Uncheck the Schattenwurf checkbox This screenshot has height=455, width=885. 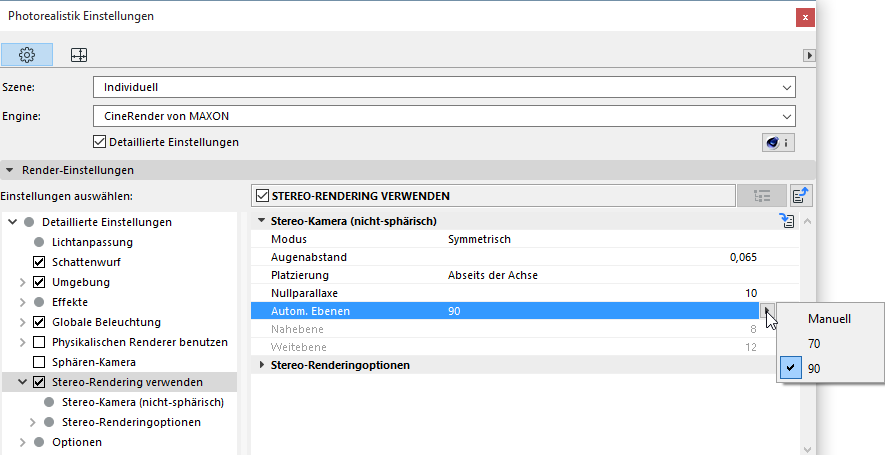(x=39, y=262)
